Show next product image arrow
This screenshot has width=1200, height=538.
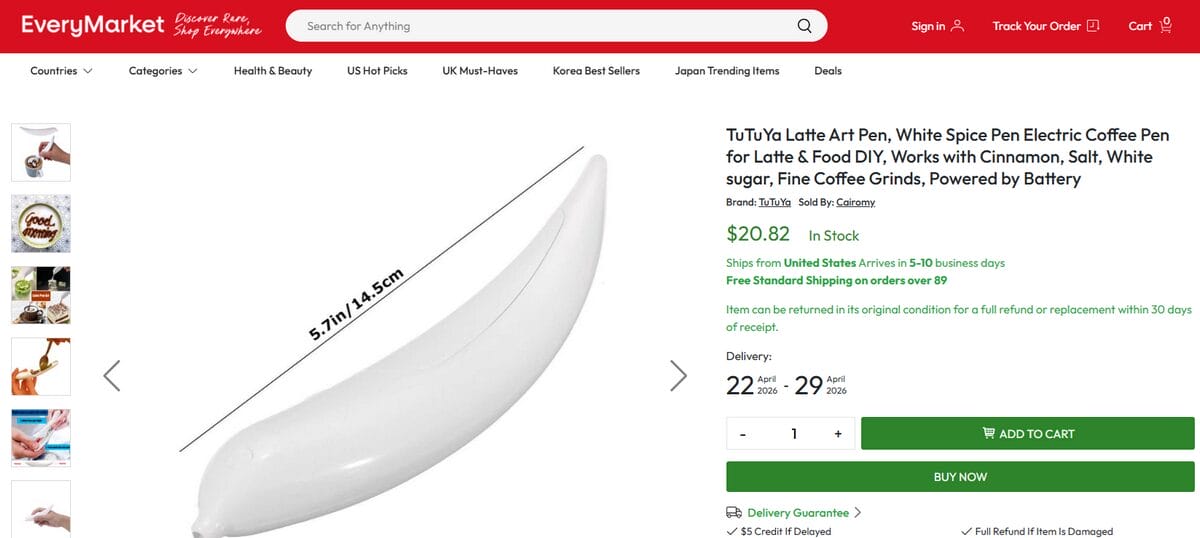point(678,375)
